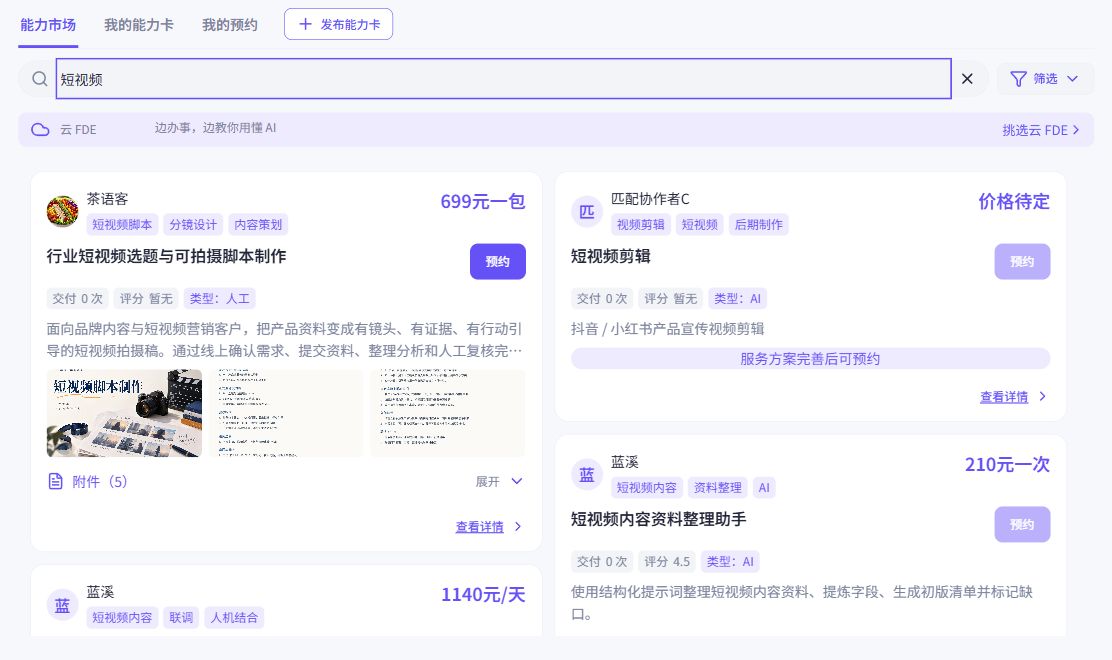
Task: Open 挑选云 FDE link
Action: point(1040,130)
